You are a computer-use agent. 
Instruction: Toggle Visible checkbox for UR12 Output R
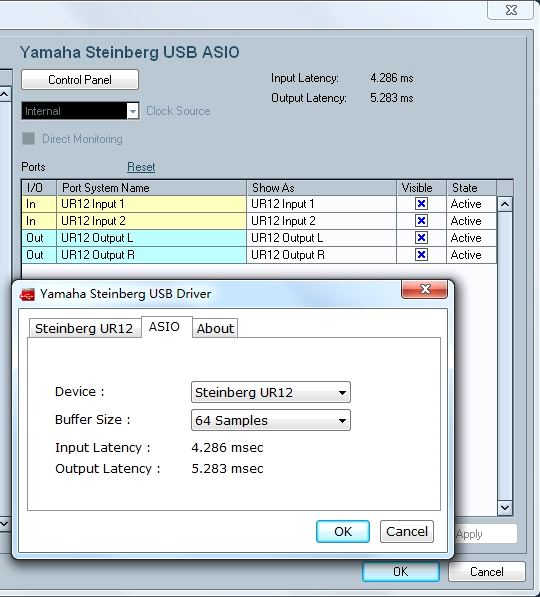point(421,255)
